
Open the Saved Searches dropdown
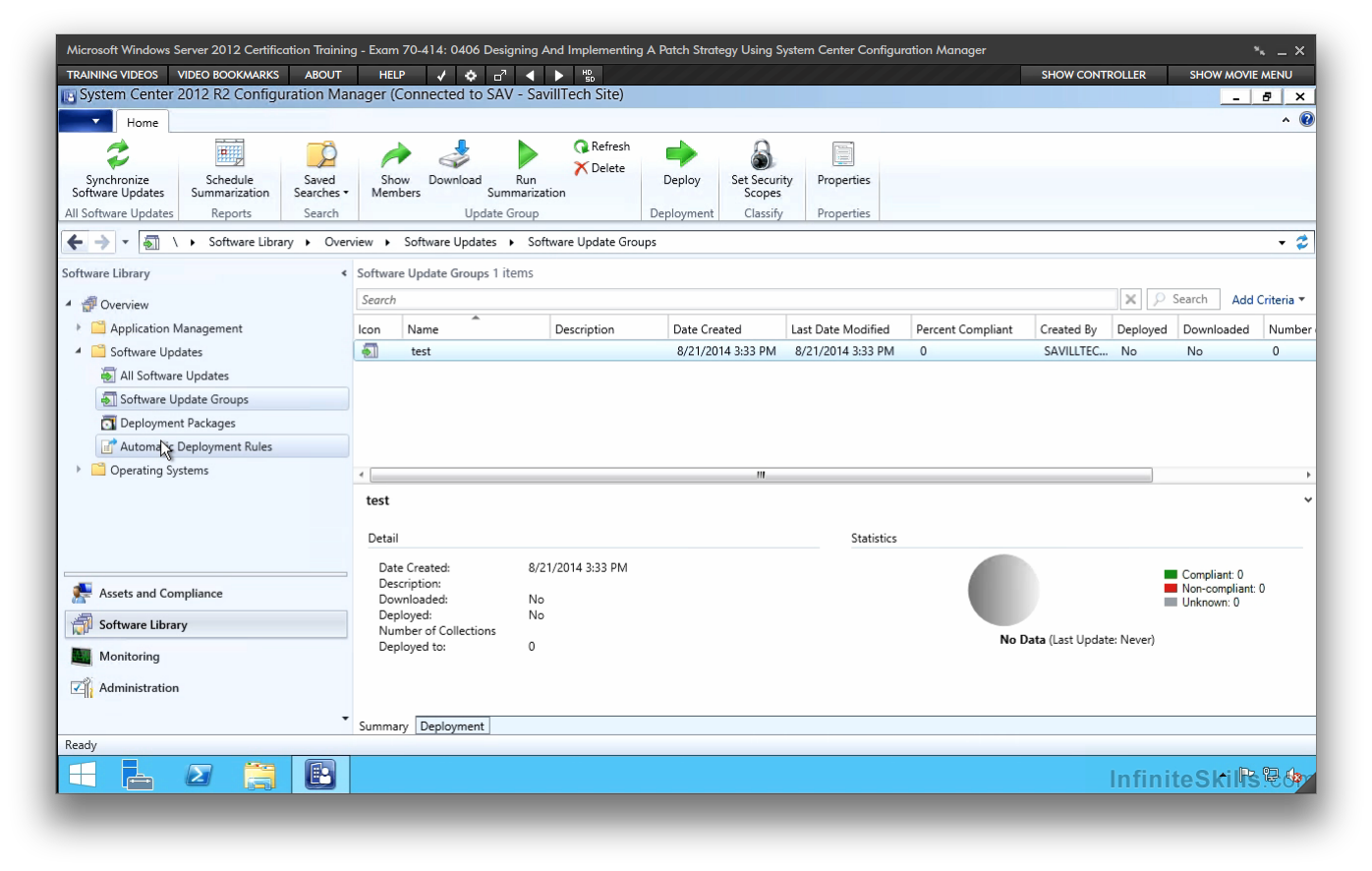pos(320,168)
